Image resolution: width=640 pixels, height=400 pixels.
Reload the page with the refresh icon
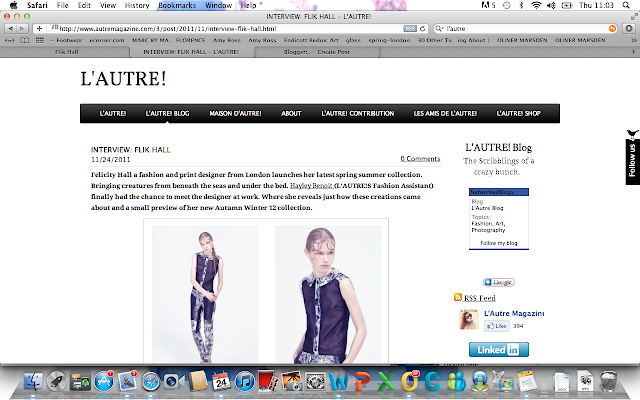422,29
